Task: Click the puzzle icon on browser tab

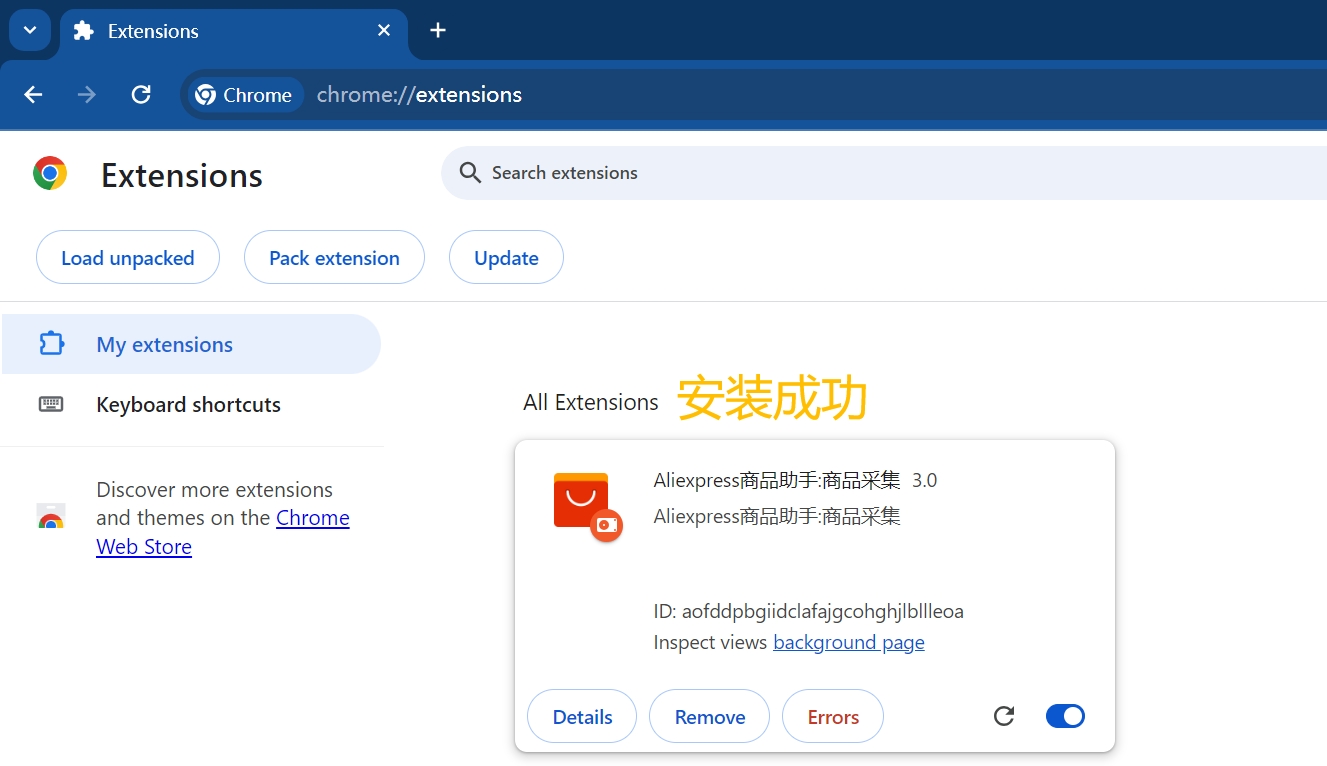Action: 84,31
